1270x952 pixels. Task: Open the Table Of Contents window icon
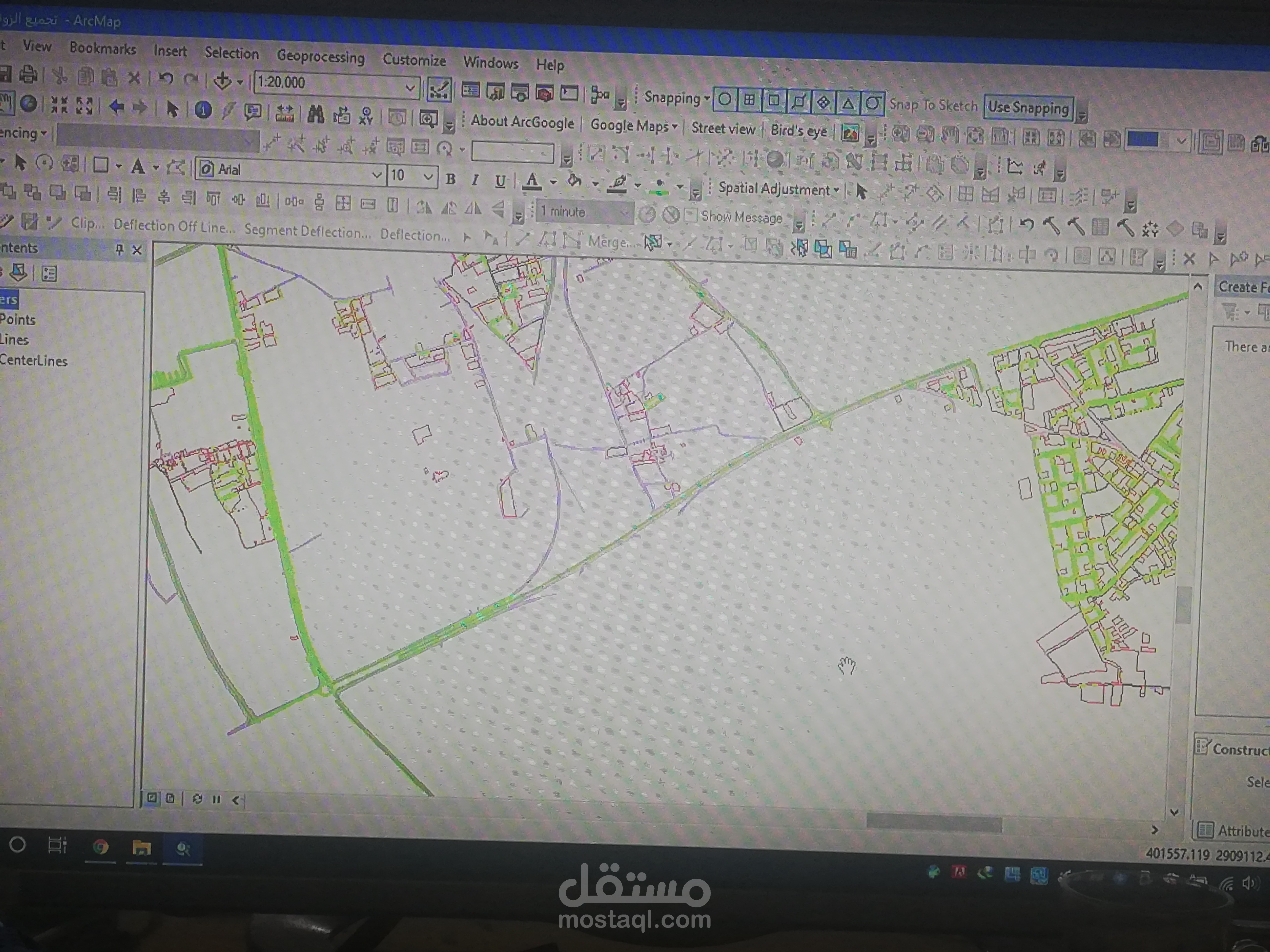point(471,90)
